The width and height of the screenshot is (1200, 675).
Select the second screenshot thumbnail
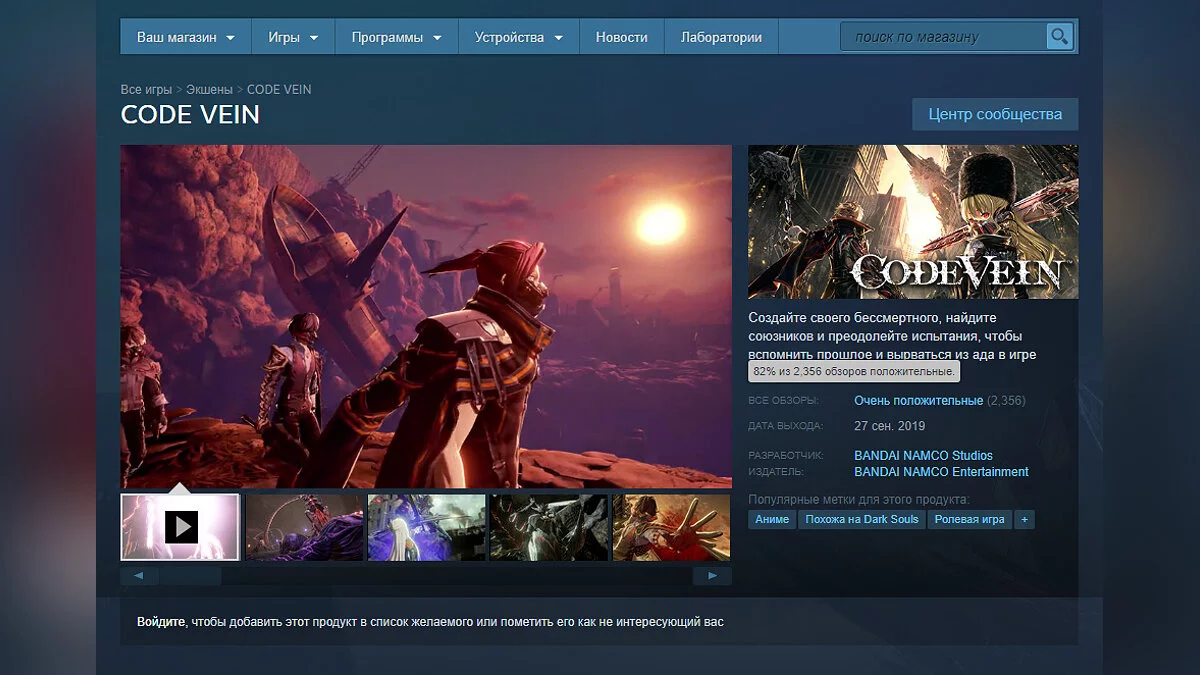(x=305, y=526)
